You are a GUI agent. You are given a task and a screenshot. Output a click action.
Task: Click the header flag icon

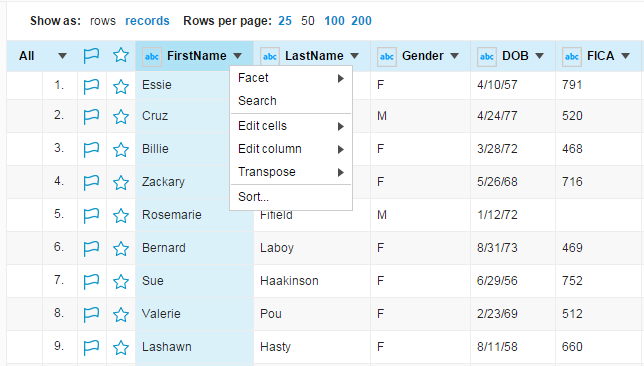91,55
